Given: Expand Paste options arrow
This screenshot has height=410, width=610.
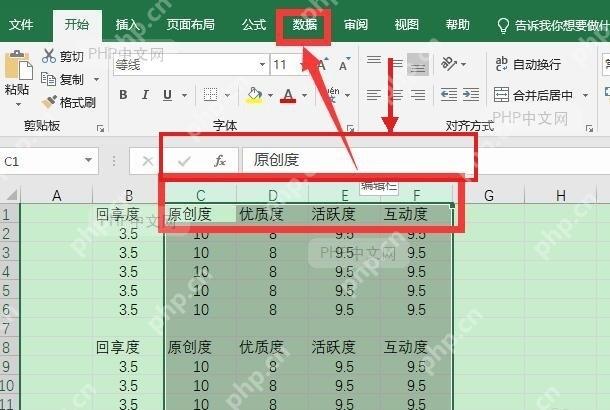Looking at the screenshot, I should [18, 104].
